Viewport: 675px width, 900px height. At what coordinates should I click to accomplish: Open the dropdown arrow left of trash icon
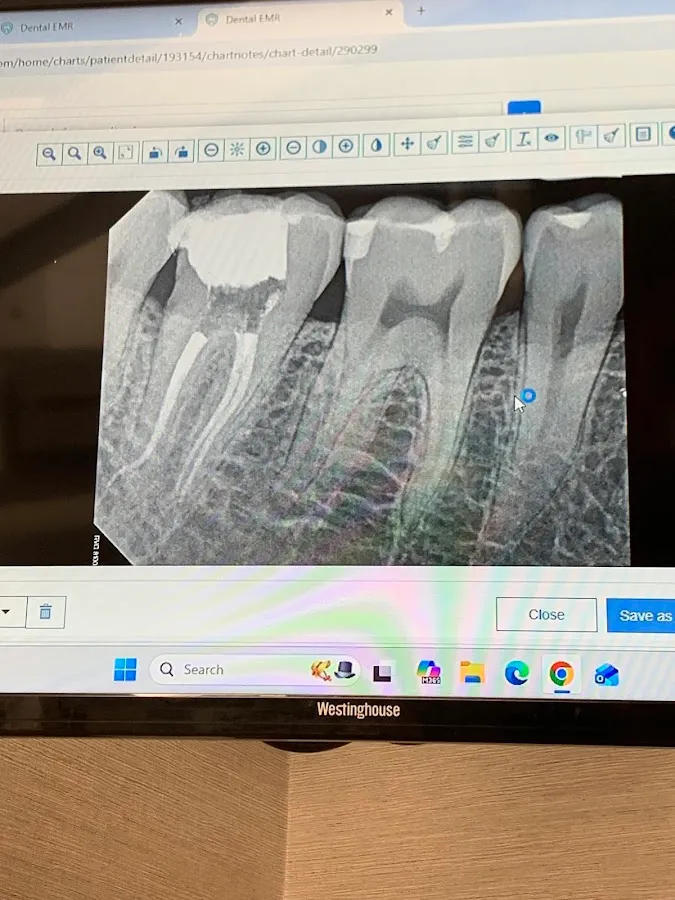pyautogui.click(x=6, y=611)
